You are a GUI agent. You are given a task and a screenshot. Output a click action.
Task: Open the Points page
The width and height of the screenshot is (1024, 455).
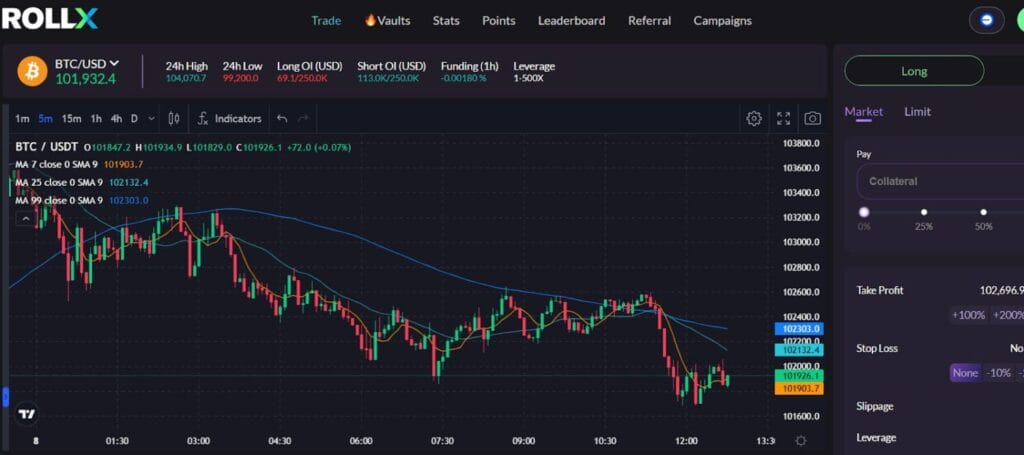[498, 21]
